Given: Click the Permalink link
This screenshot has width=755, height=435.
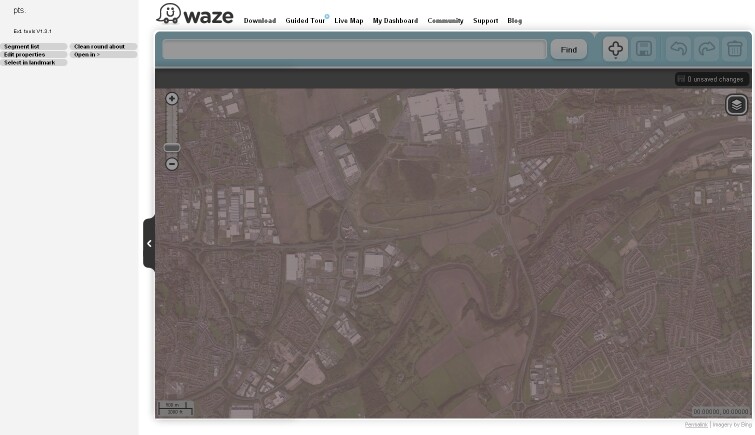Looking at the screenshot, I should (x=695, y=425).
